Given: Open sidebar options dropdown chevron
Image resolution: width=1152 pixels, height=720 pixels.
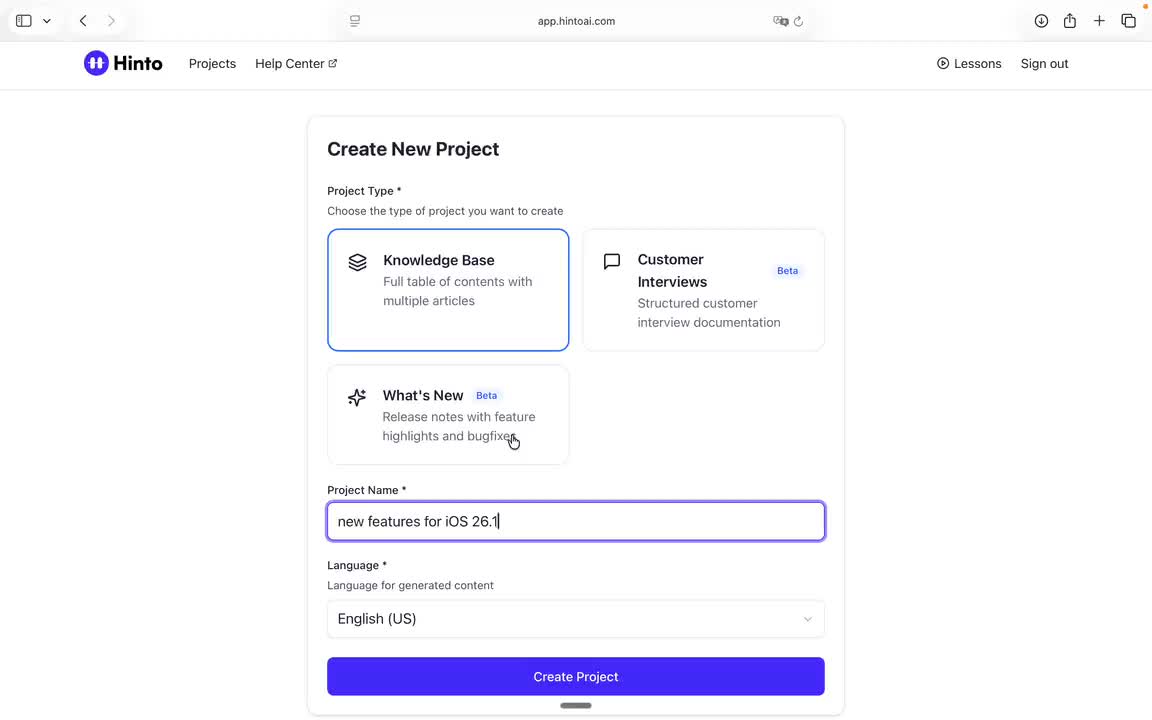Looking at the screenshot, I should (46, 21).
